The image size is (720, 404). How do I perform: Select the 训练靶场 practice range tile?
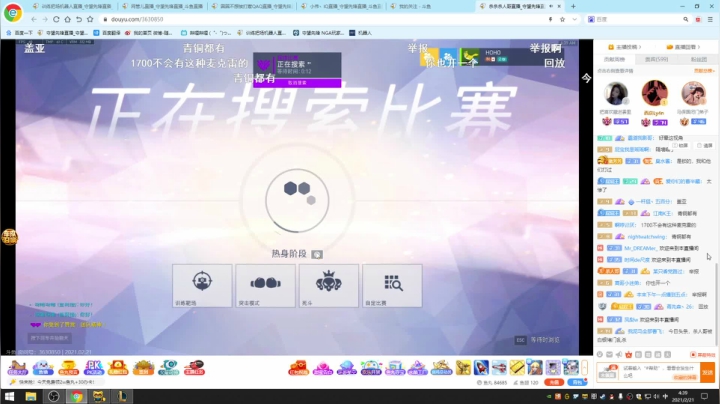tap(202, 286)
